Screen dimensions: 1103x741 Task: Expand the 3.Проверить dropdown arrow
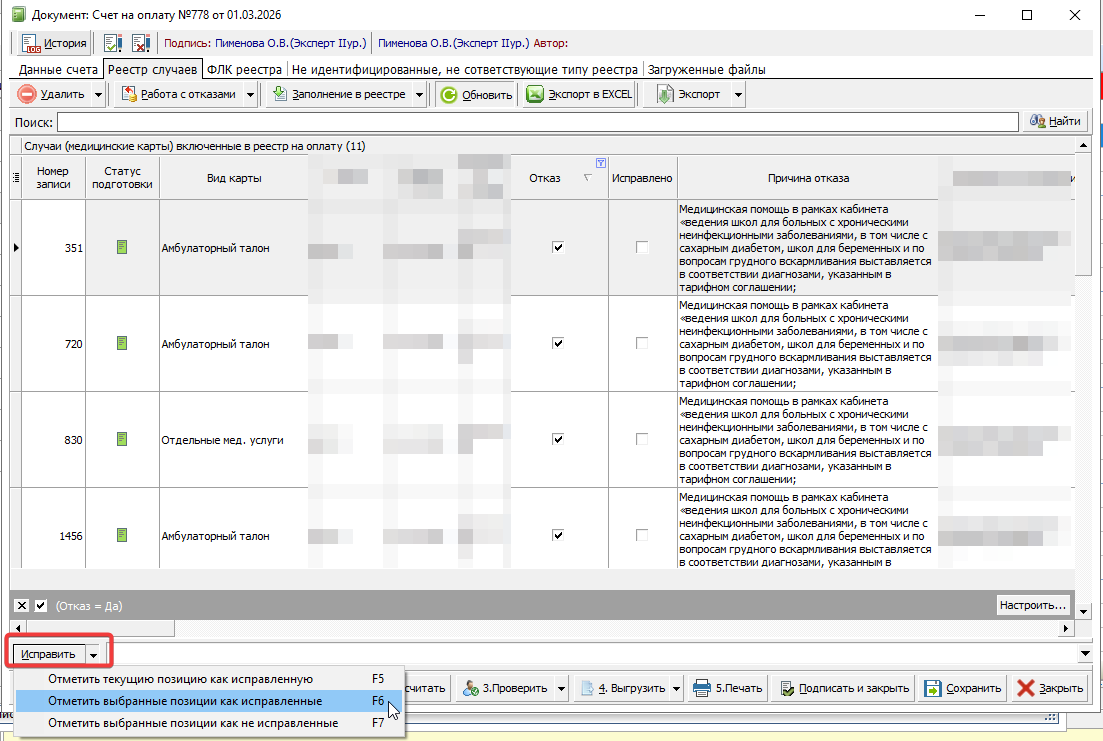click(x=563, y=688)
